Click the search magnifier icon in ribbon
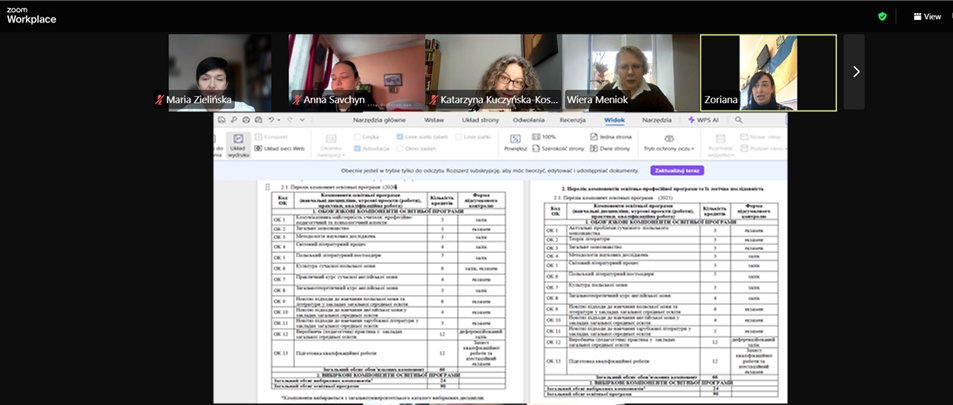 tap(740, 119)
